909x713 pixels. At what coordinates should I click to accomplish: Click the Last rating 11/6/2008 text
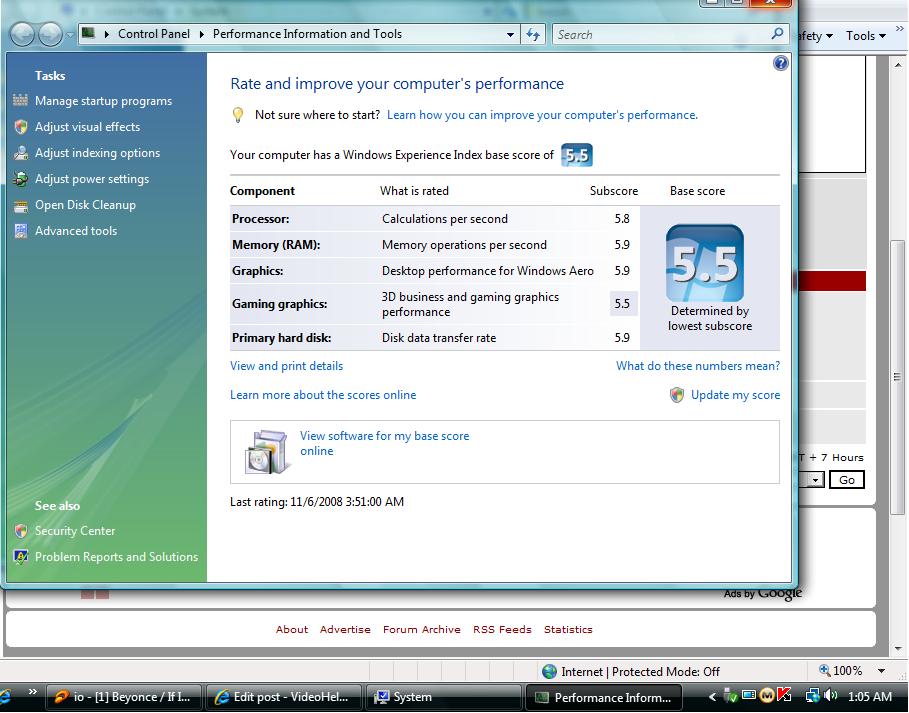click(317, 502)
